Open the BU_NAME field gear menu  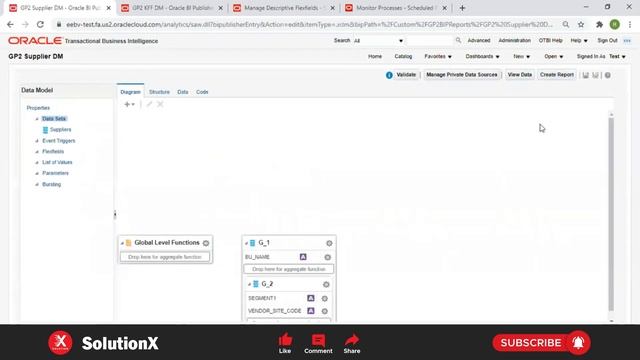327,257
